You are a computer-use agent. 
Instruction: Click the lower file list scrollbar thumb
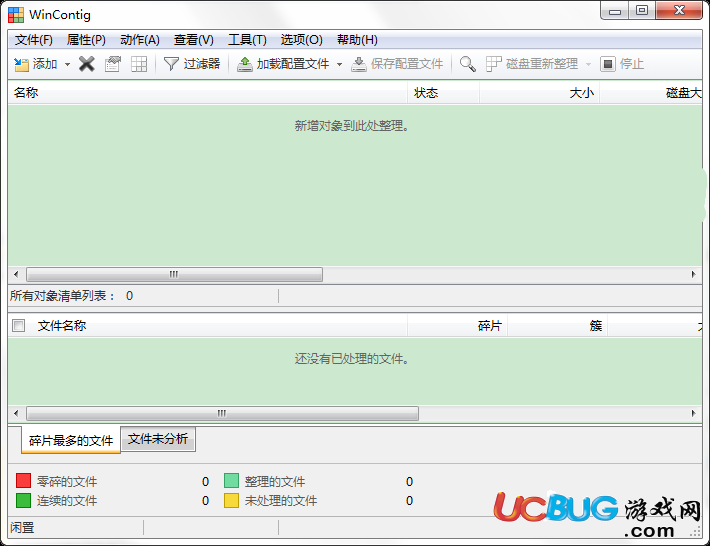point(222,413)
